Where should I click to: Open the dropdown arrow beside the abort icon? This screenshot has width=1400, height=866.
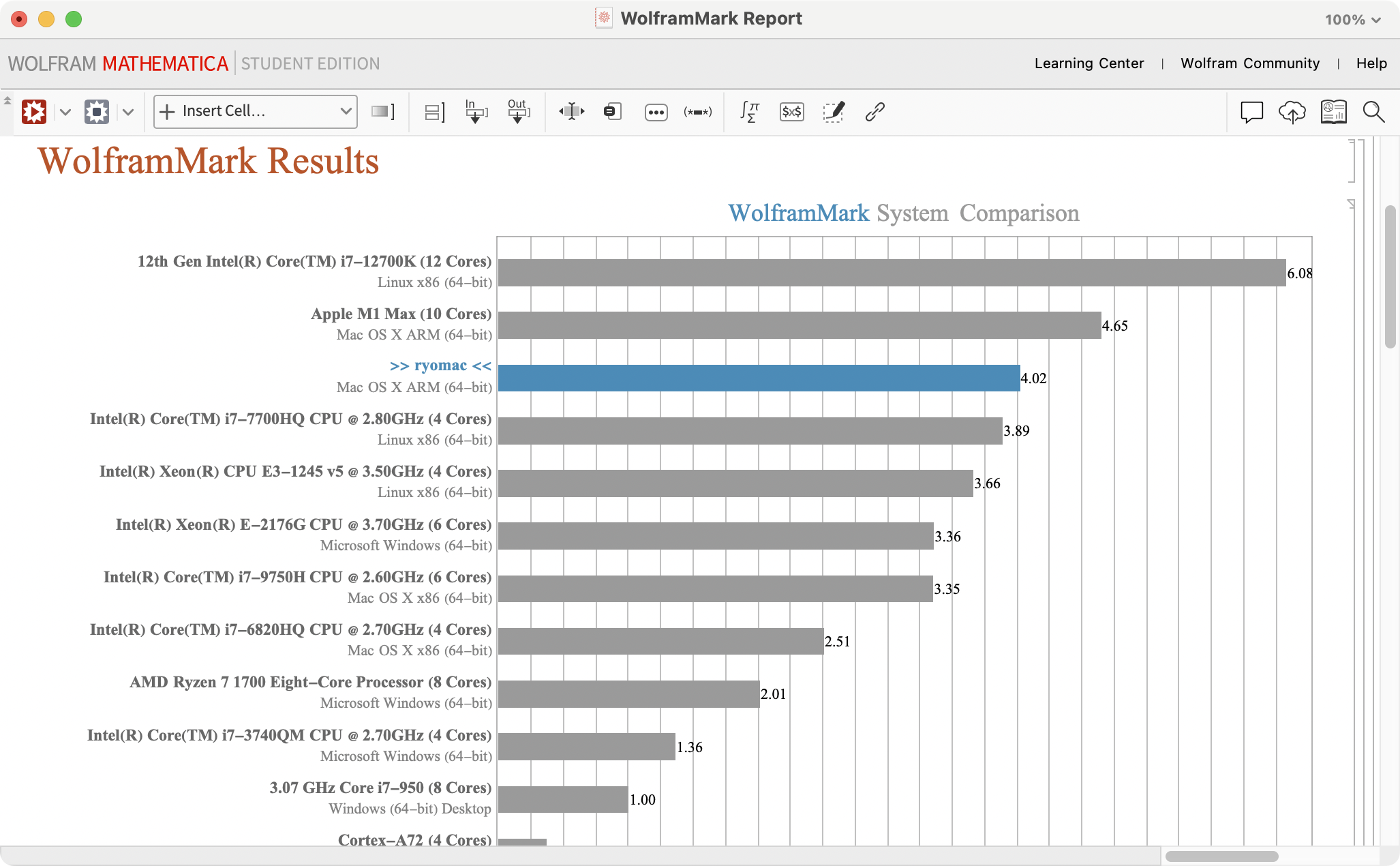(128, 112)
